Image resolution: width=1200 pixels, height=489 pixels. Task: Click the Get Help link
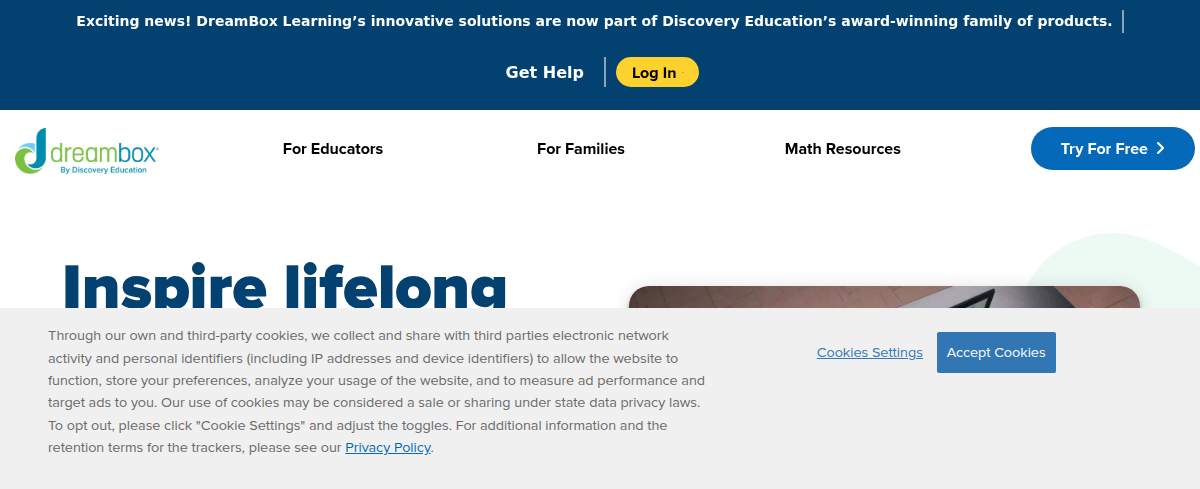point(545,72)
